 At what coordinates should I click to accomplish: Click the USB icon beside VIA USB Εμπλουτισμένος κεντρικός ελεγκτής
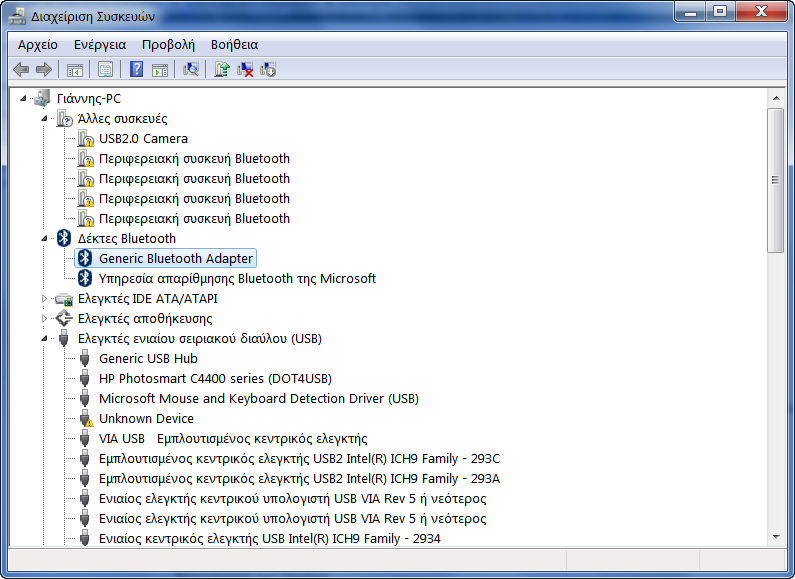point(85,439)
